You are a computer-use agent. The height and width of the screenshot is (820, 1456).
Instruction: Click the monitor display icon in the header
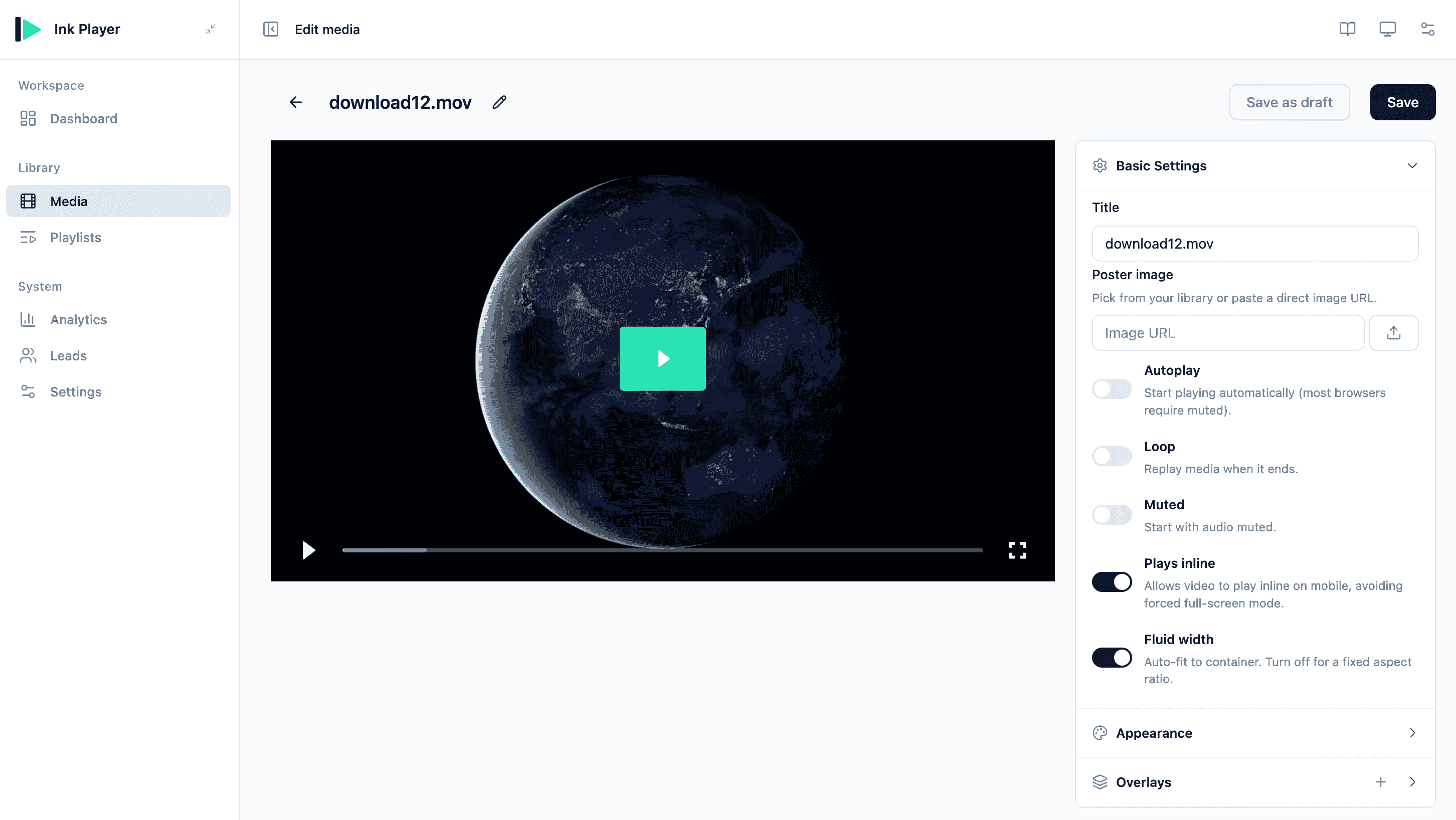point(1388,30)
